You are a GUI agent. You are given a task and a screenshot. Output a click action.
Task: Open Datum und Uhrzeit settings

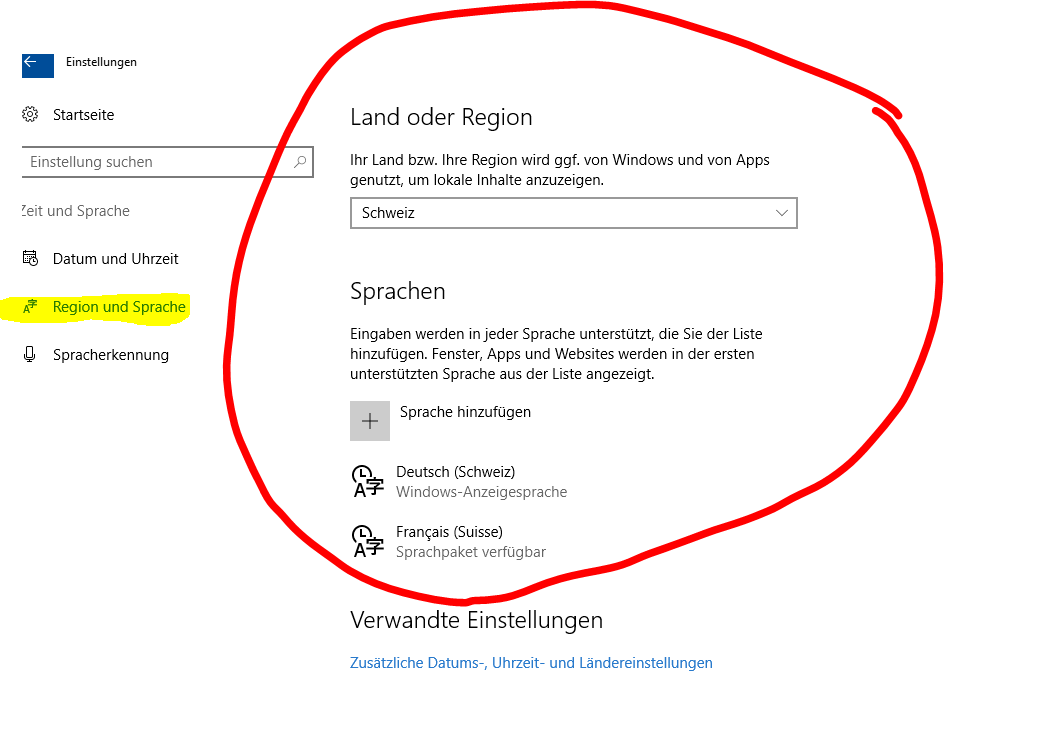point(115,258)
